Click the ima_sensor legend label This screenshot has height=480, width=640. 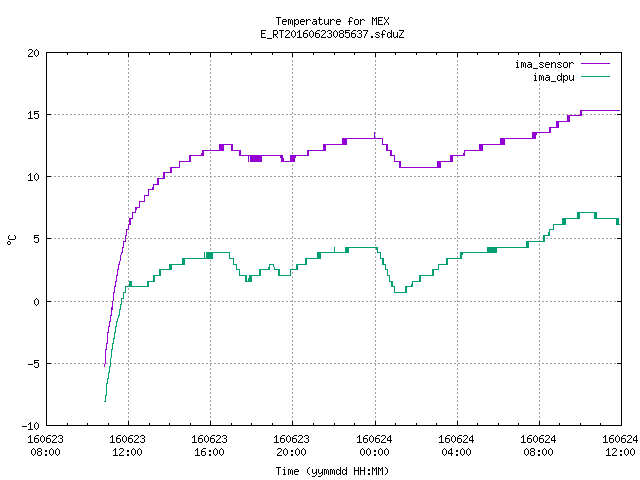544,64
